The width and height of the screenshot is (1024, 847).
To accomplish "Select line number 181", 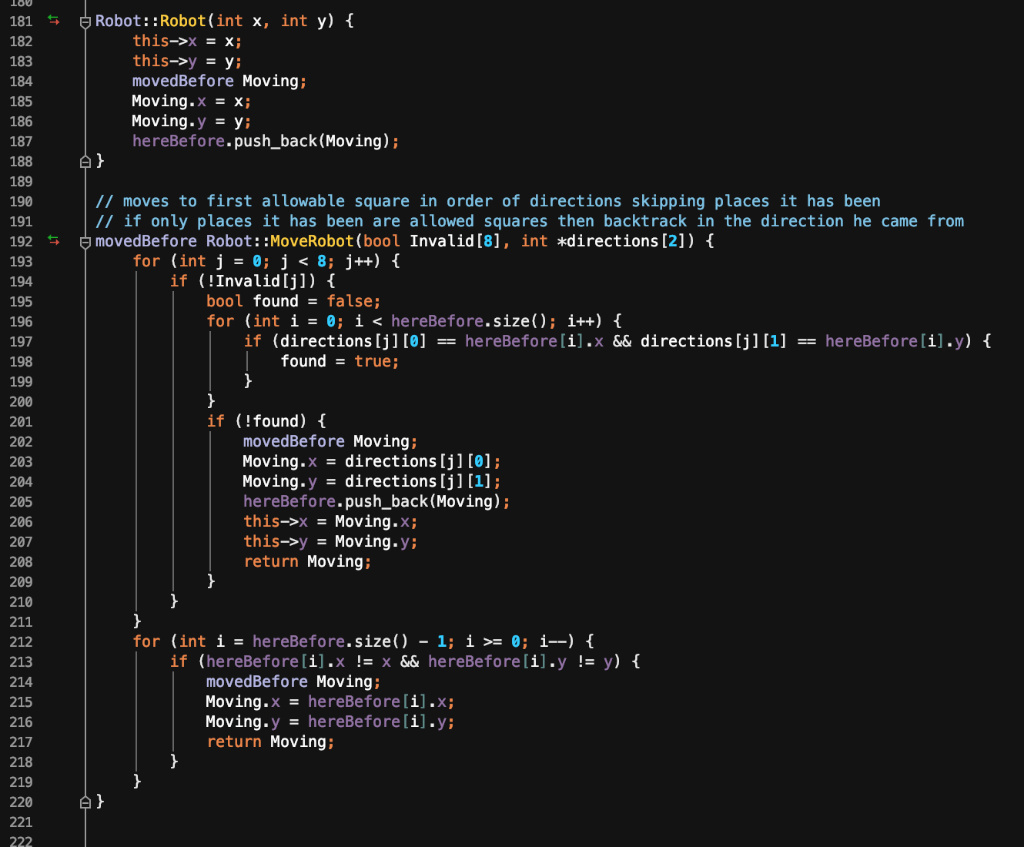I will 20,20.
